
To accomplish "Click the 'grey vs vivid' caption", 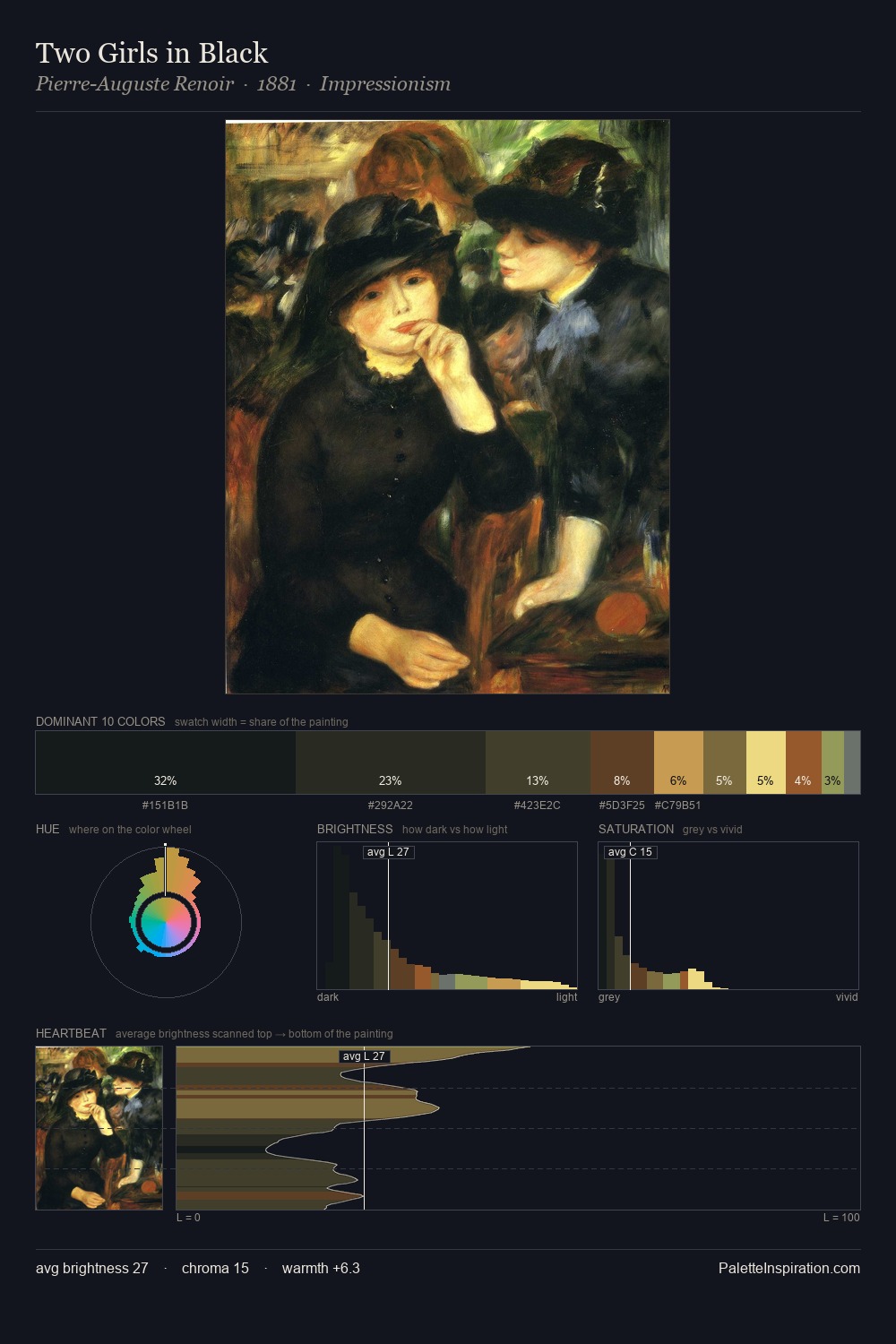I will (713, 830).
